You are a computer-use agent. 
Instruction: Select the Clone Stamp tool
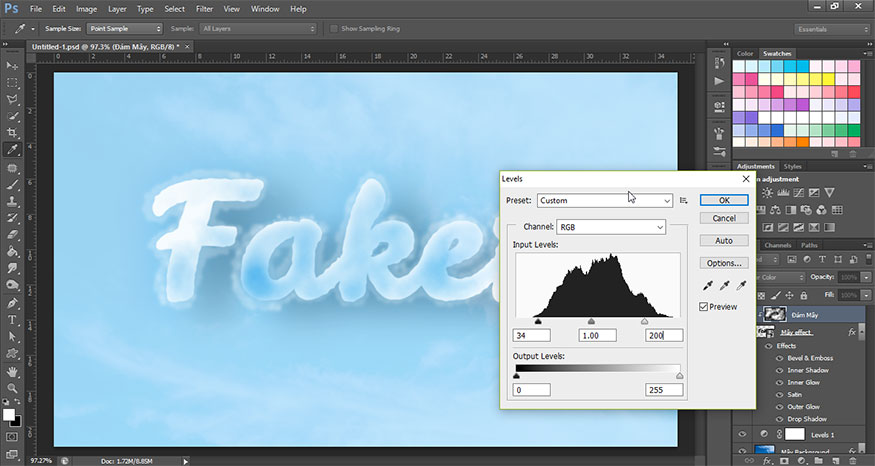coord(12,201)
